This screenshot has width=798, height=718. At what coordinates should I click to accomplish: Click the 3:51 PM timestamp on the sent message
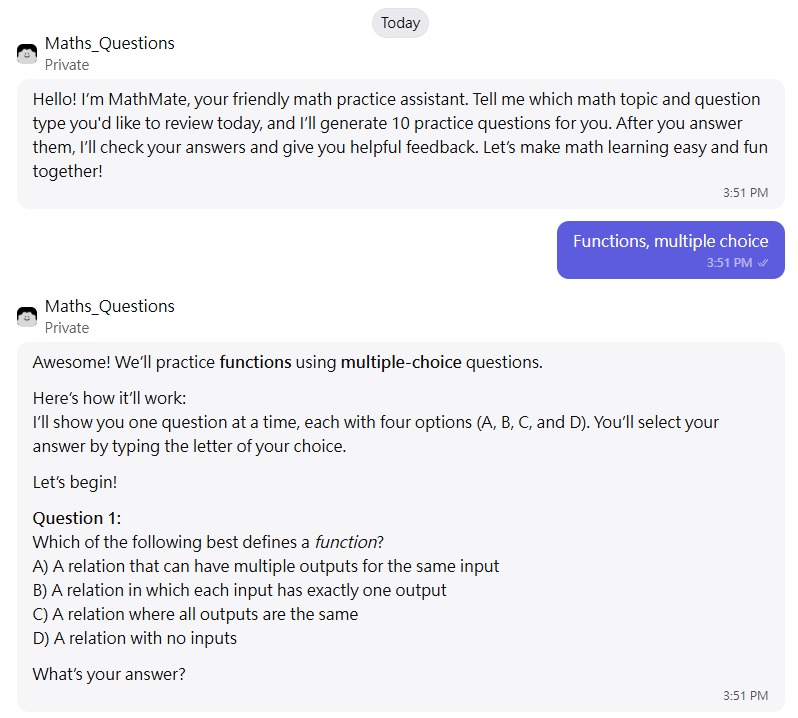pyautogui.click(x=729, y=263)
